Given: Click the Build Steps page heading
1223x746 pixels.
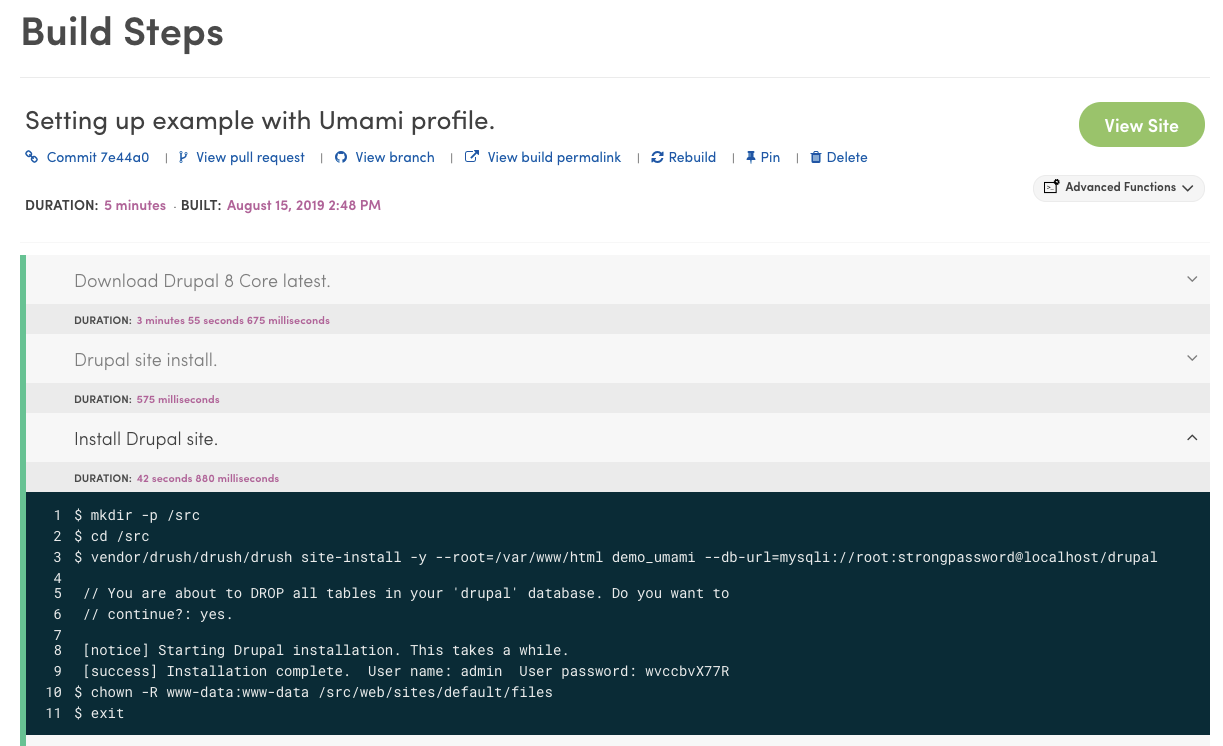Looking at the screenshot, I should tap(122, 31).
